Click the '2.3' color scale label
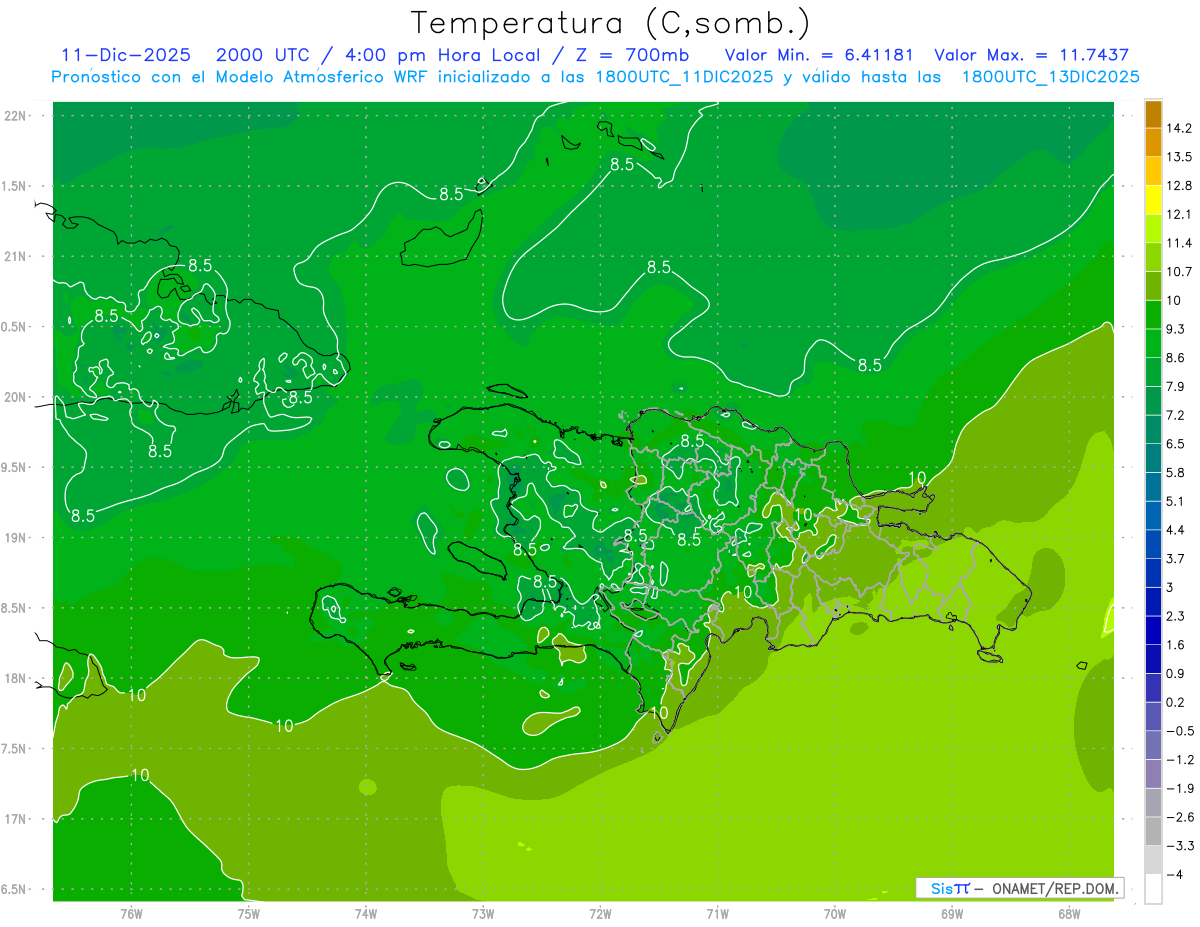 [x=1175, y=616]
